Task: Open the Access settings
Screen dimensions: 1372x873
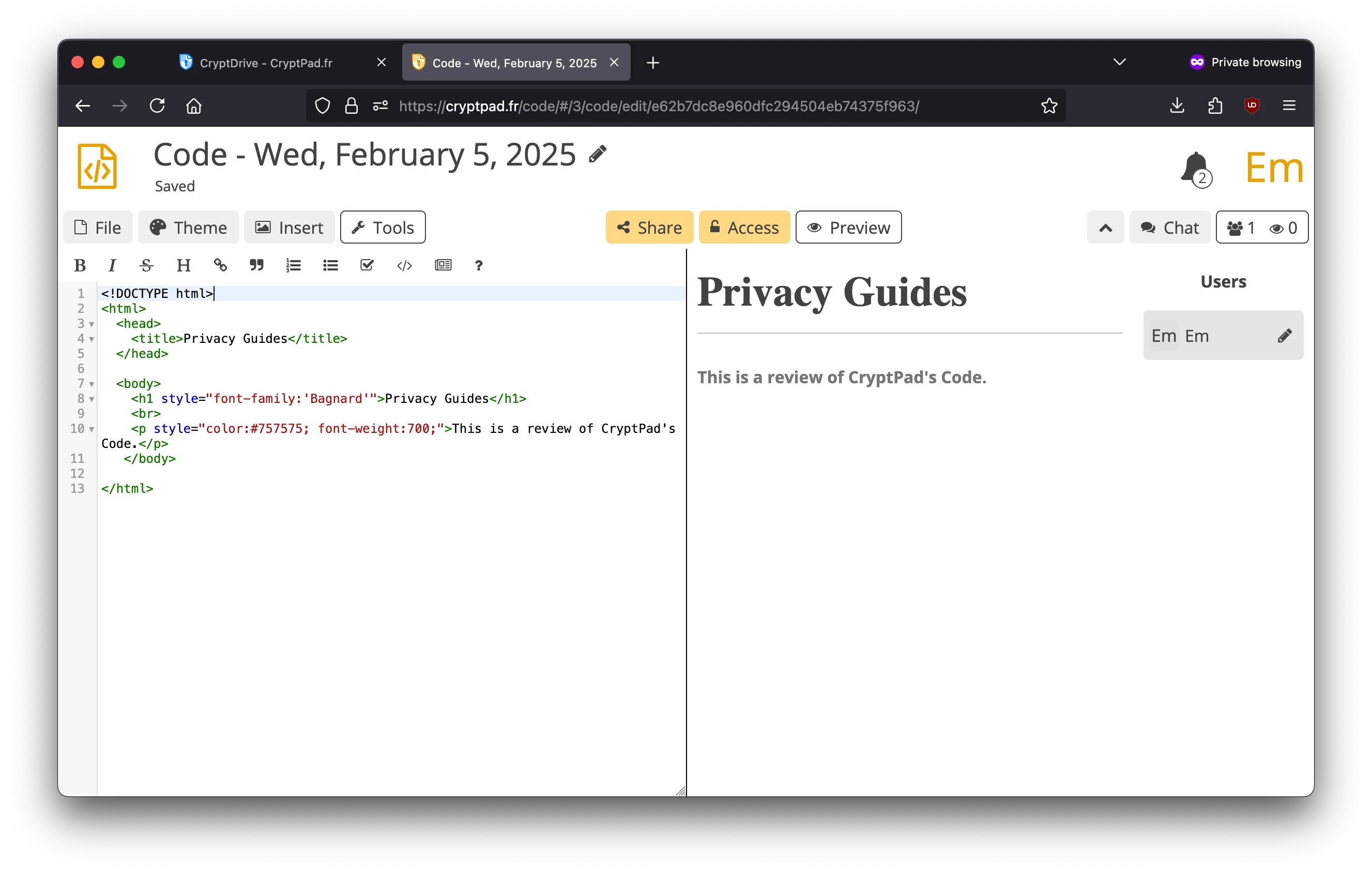Action: (744, 227)
